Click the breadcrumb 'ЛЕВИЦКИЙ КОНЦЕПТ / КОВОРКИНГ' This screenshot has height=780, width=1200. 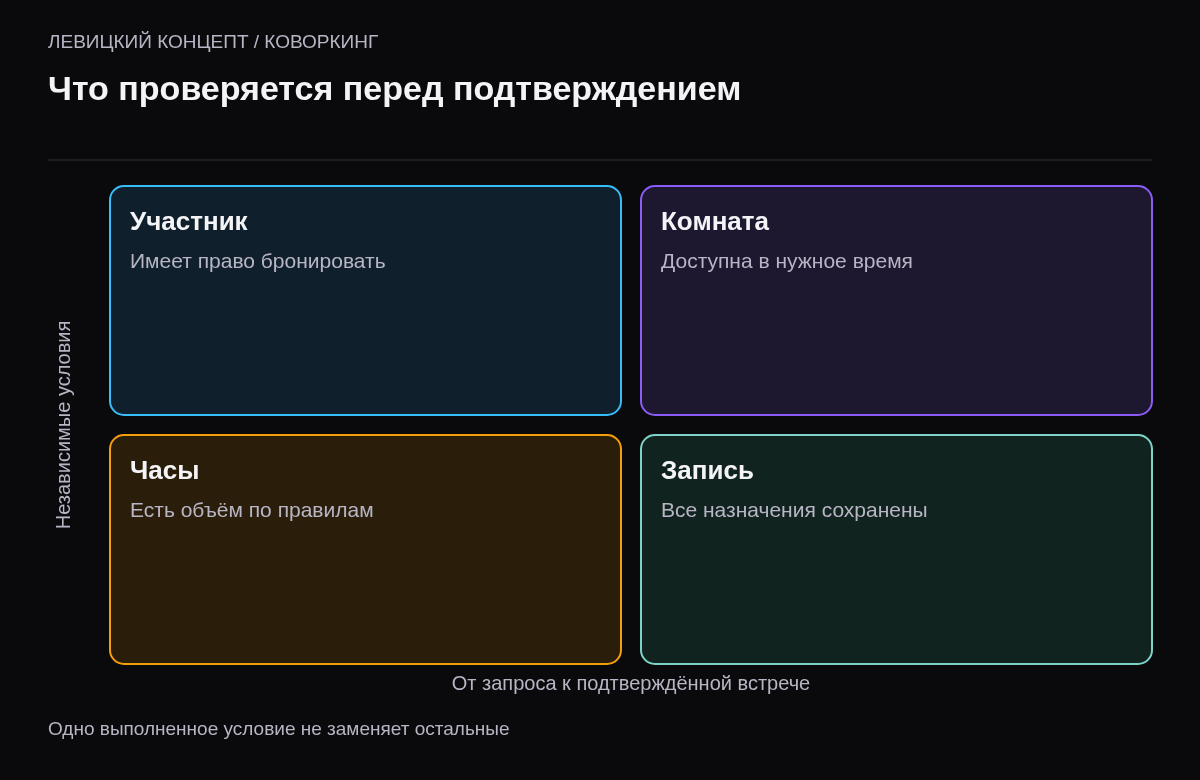(213, 42)
